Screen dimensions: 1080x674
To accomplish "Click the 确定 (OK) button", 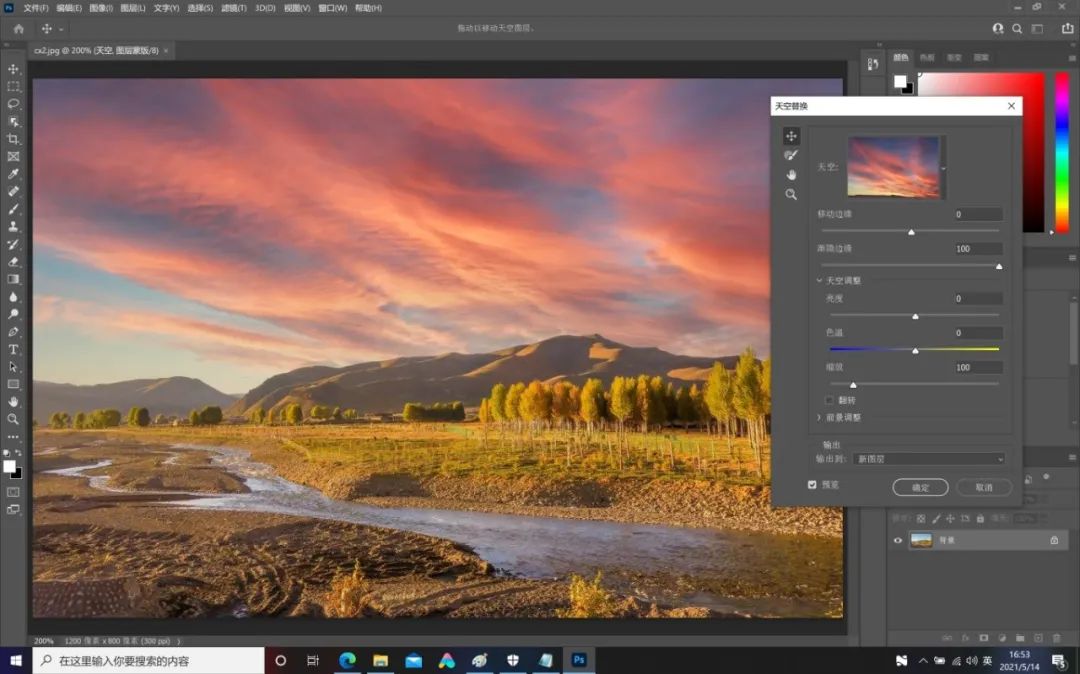I will (920, 487).
